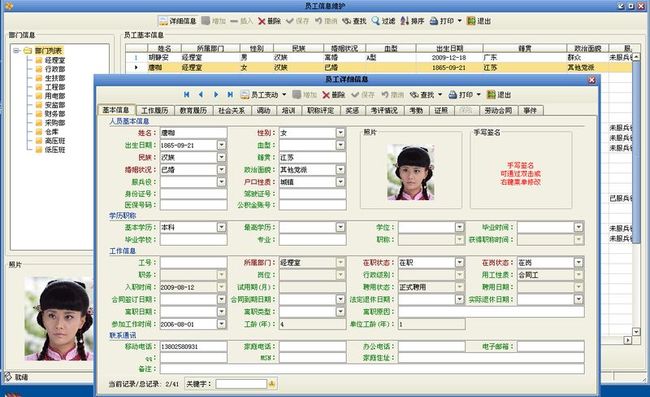Open the 员工变动 dropdown arrow

pyautogui.click(x=284, y=95)
